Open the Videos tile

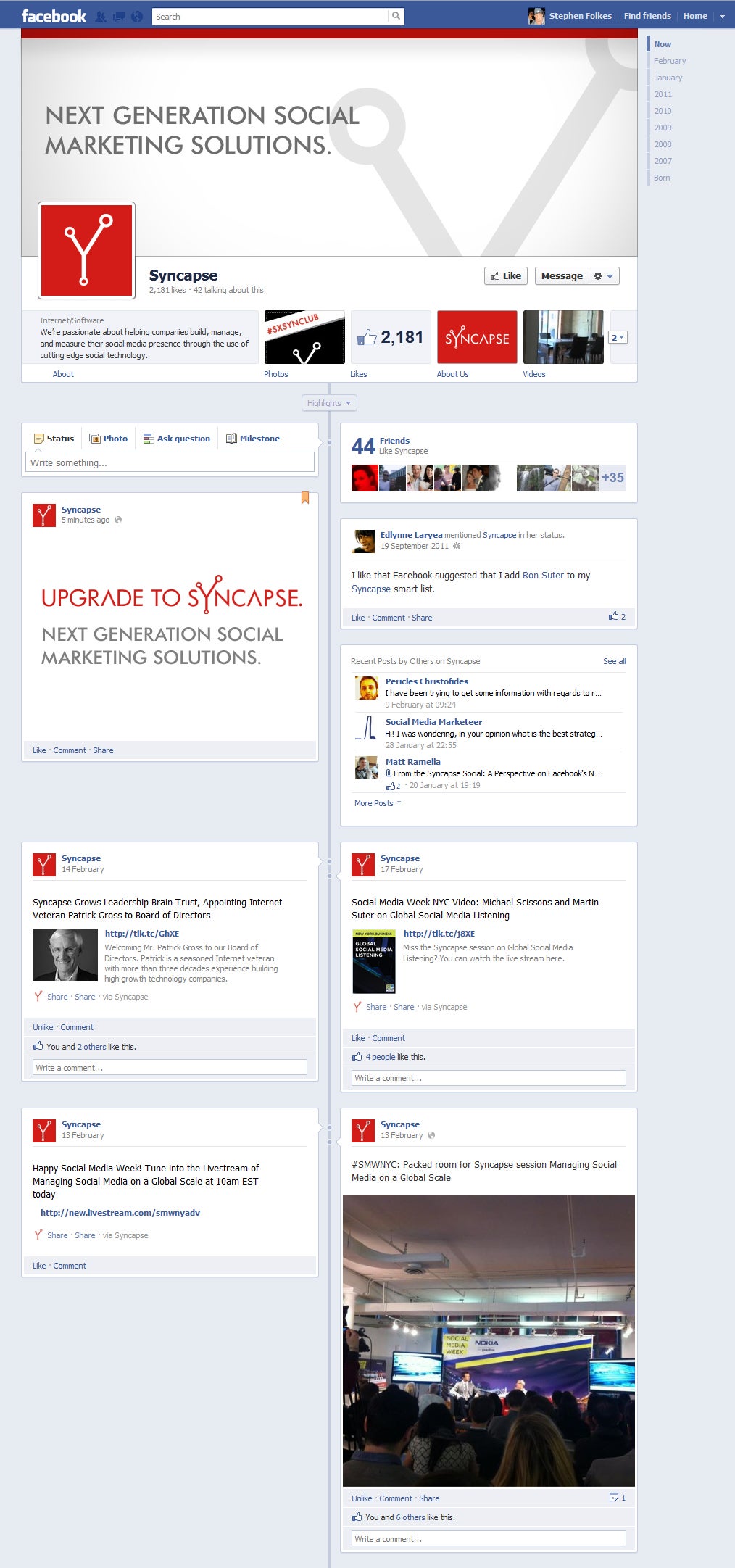pos(563,337)
